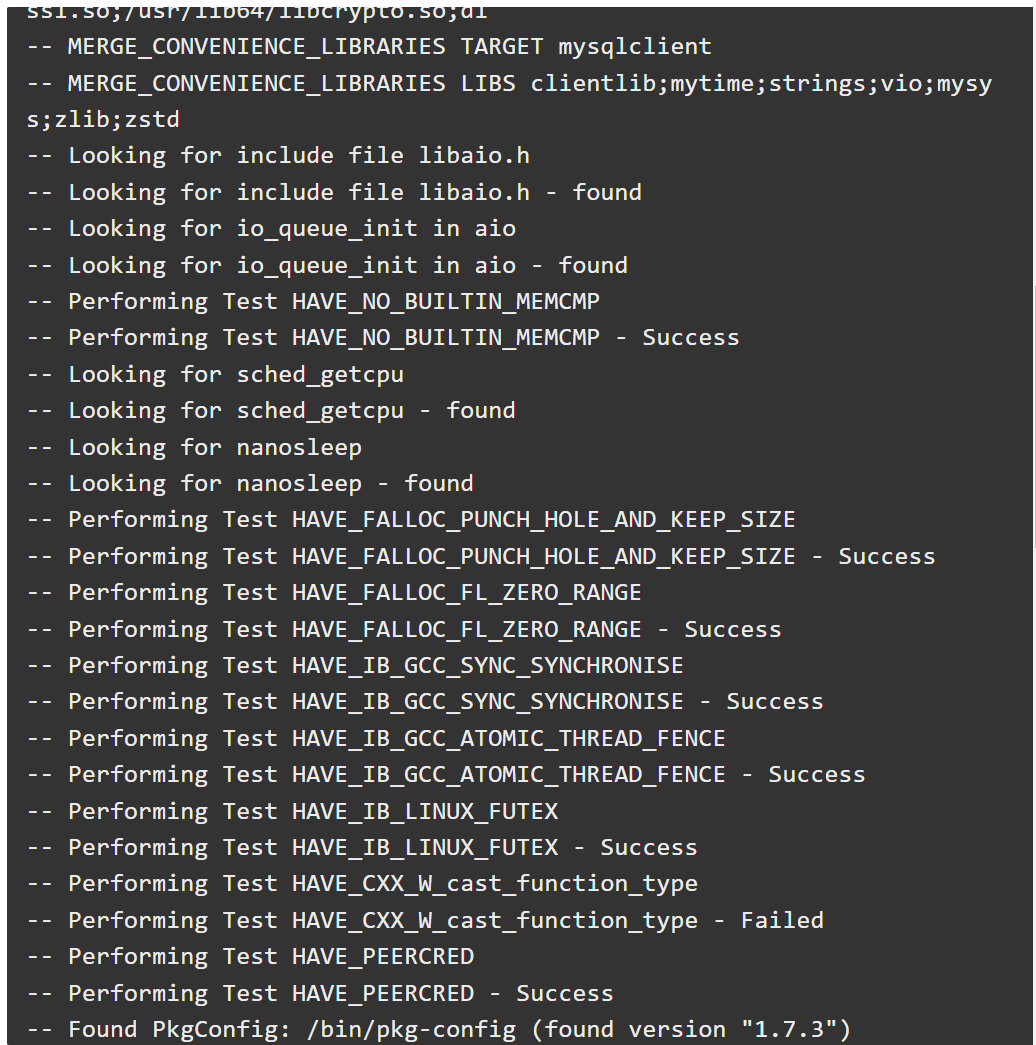Image resolution: width=1036 pixels, height=1045 pixels.
Task: Click 'HAVE_FALLOC_PUNCH_HOLE_AND_KEEP_SIZE - Success' line
Action: (x=481, y=556)
